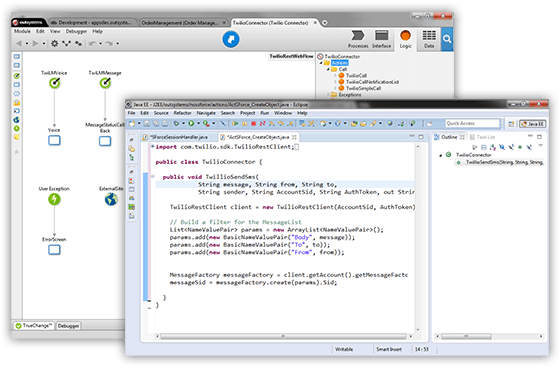Screen dimensions: 560x368
Task: Click the green Resume icon in Eclipse toolbar
Action: coord(235,124)
